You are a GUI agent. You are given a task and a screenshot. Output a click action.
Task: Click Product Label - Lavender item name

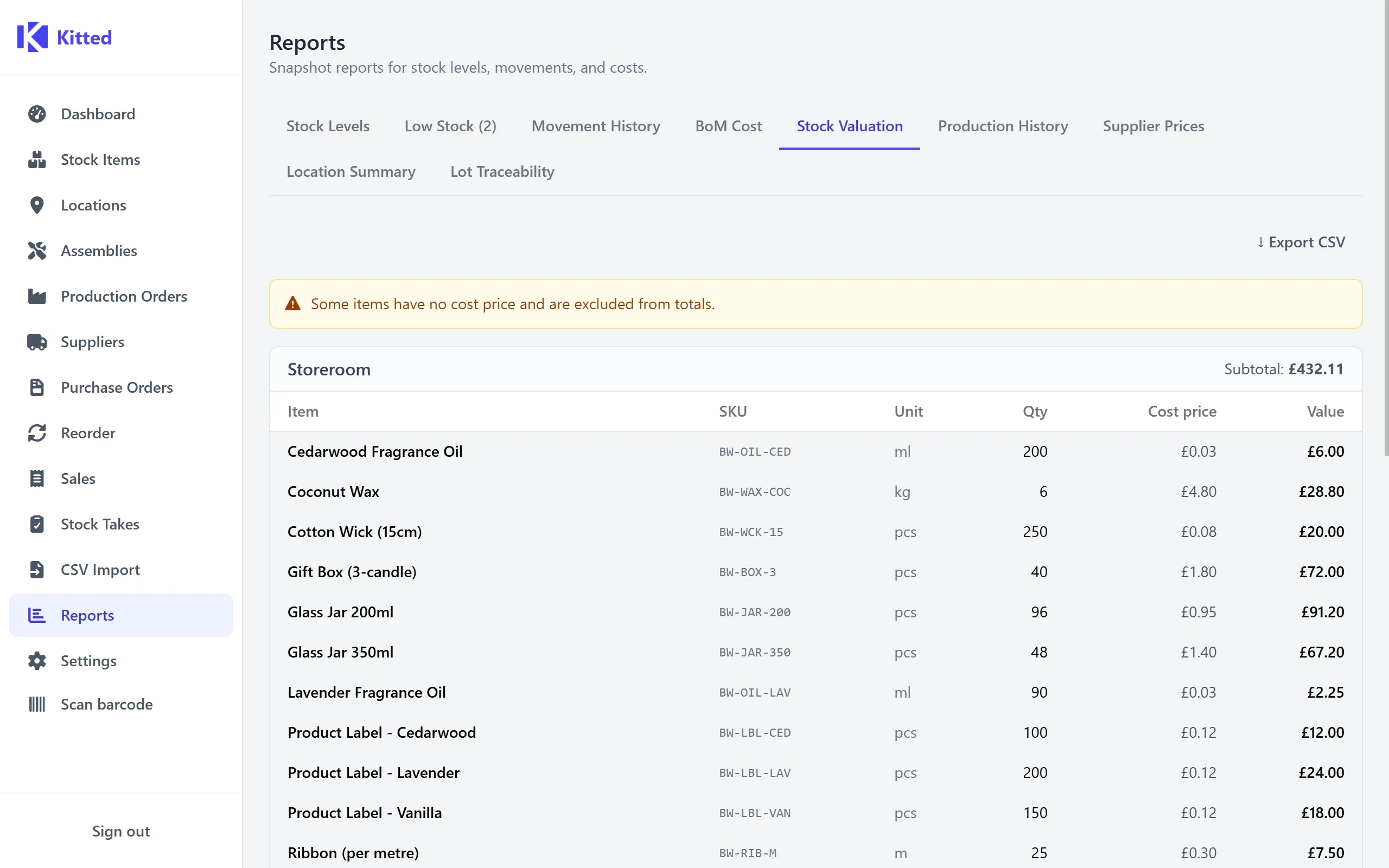tap(374, 773)
